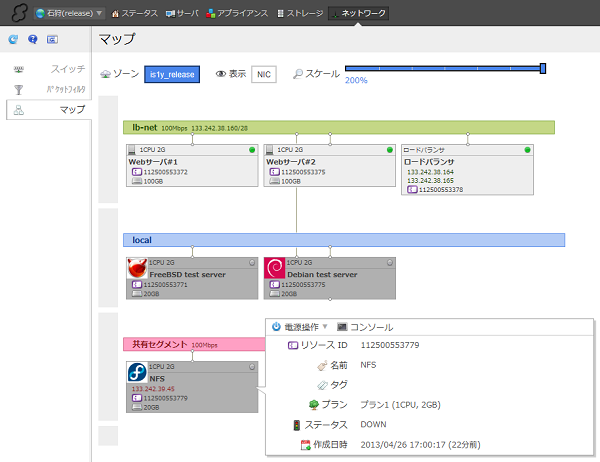Click the Fedora logo on NFS server
The height and width of the screenshot is (462, 600).
[x=137, y=373]
